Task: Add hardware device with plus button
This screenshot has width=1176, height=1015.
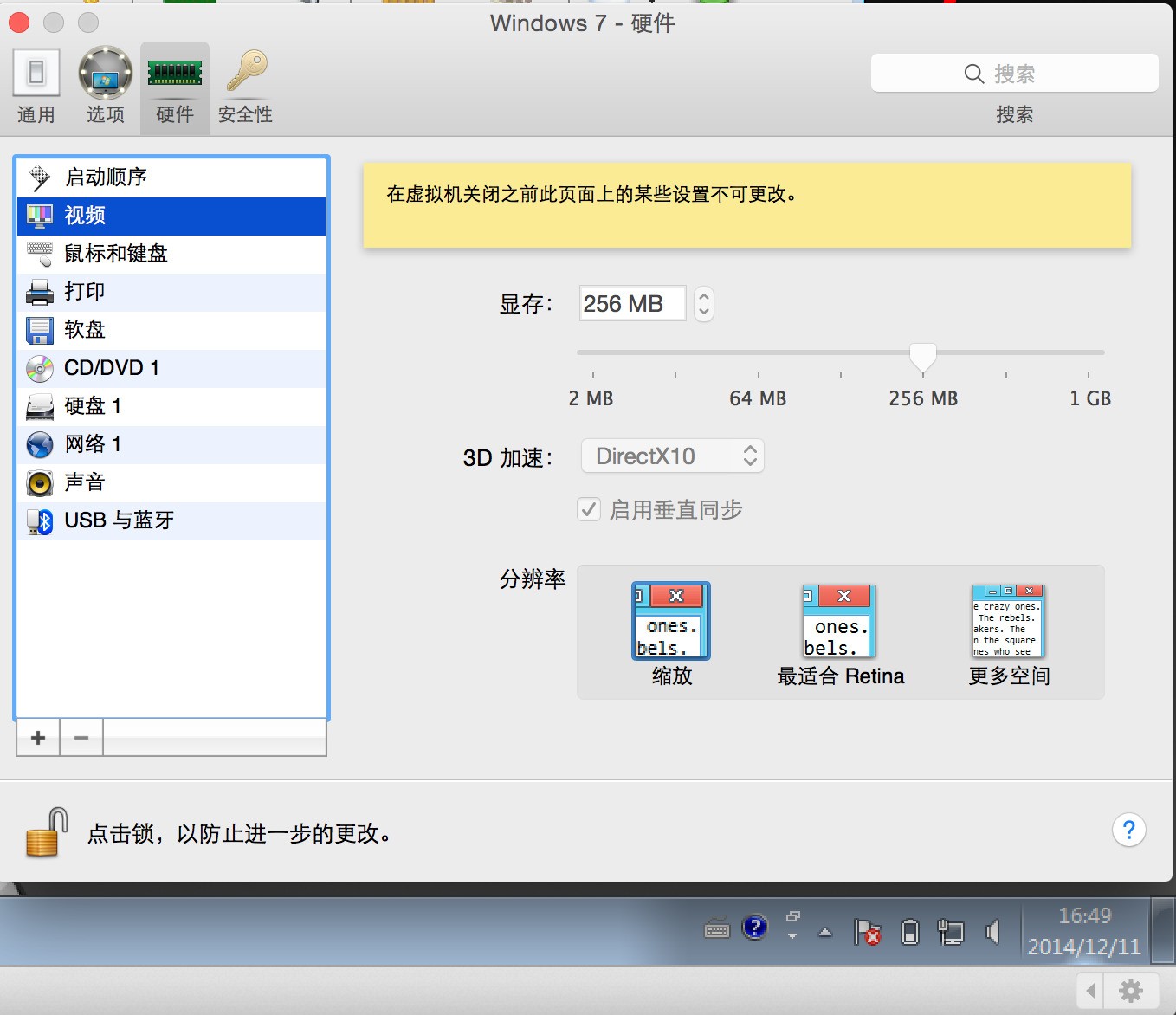Action: [38, 737]
